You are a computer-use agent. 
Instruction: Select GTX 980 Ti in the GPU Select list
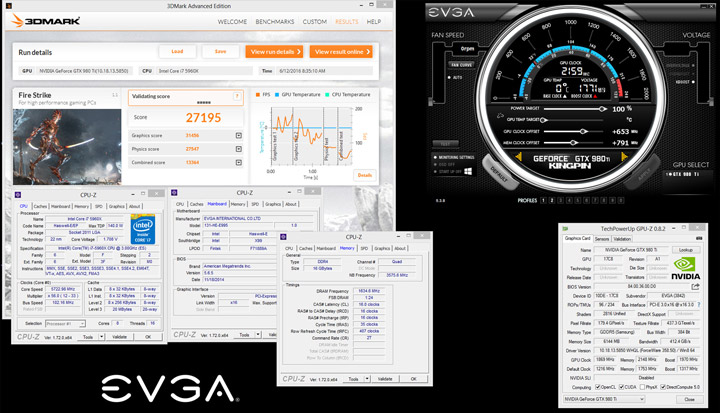[683, 174]
